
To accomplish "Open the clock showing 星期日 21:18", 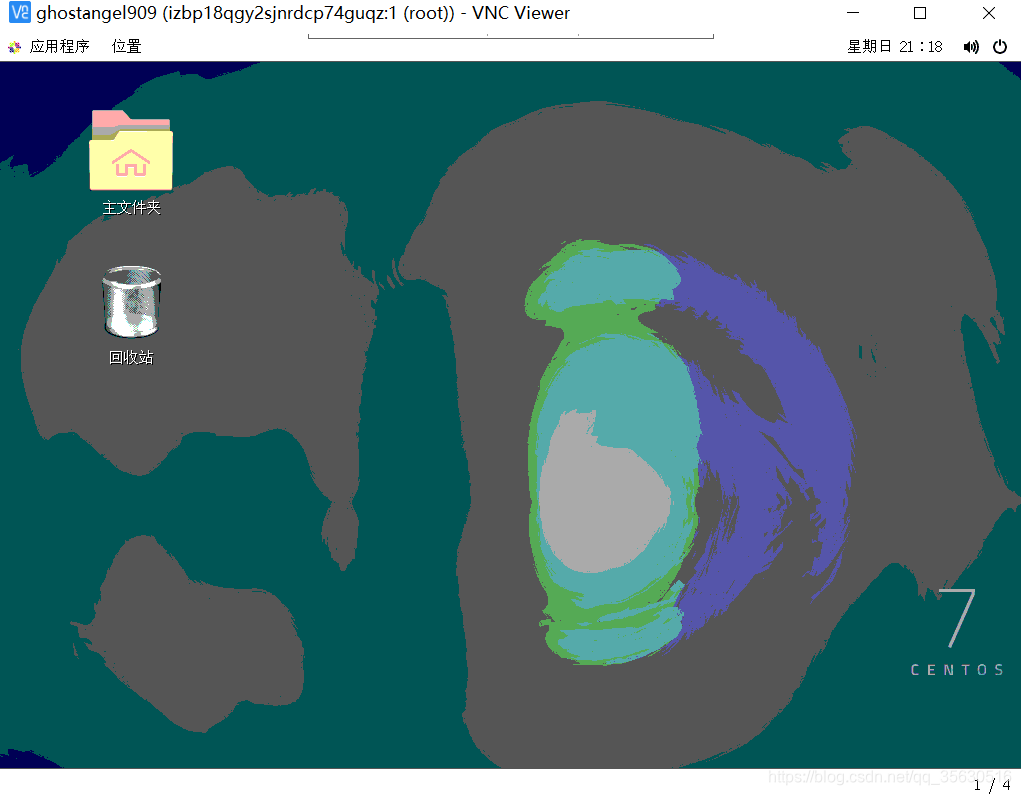I will [x=895, y=47].
